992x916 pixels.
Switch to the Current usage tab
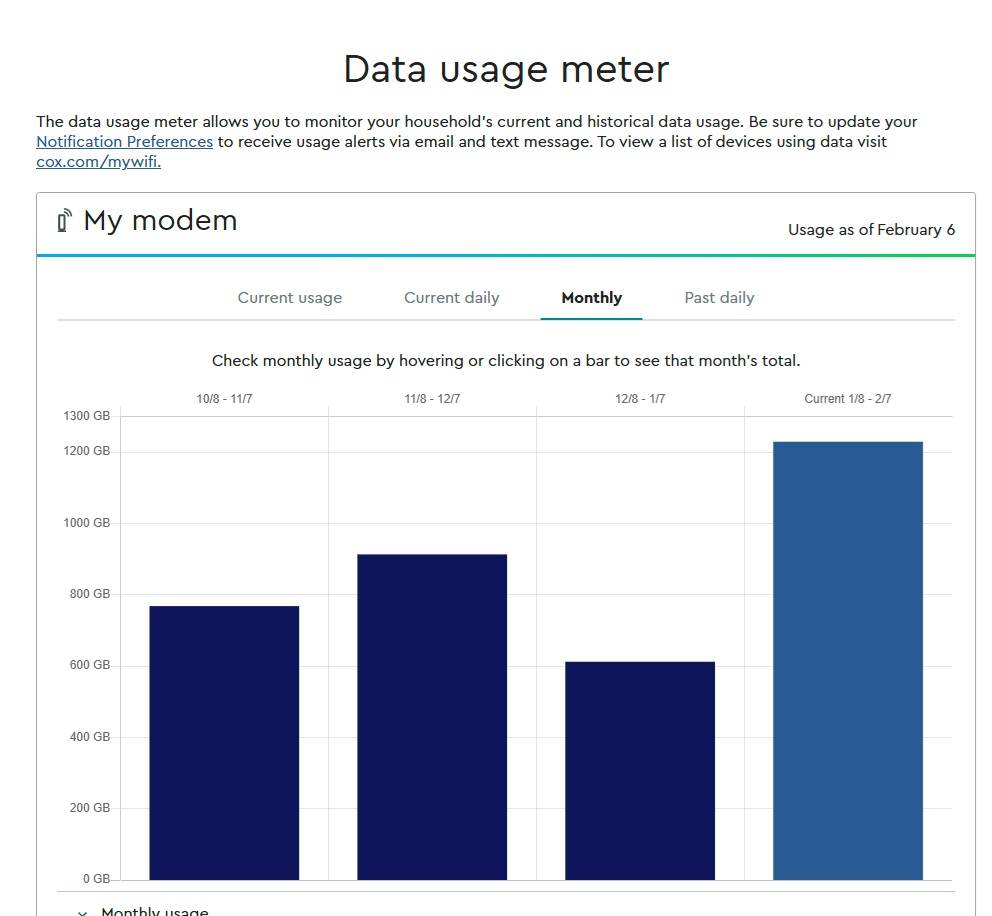(290, 298)
